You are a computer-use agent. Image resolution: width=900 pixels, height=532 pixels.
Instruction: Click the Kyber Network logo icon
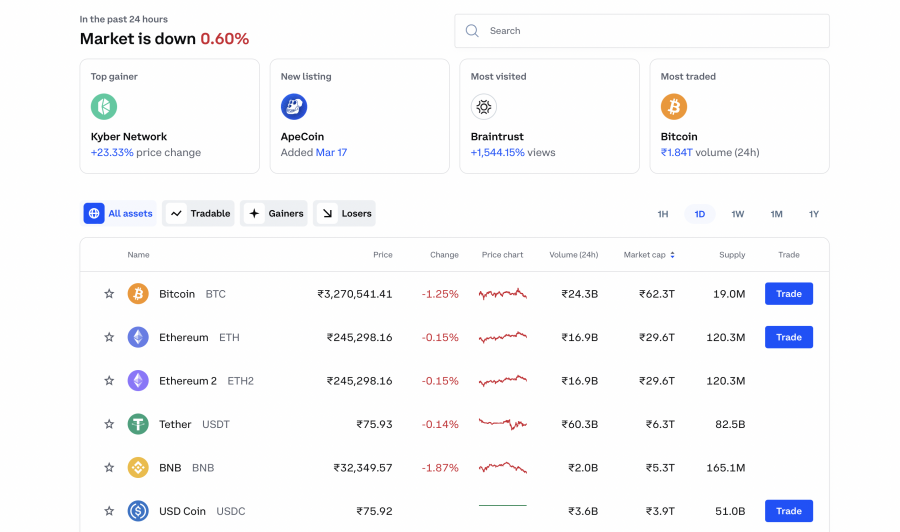[104, 107]
